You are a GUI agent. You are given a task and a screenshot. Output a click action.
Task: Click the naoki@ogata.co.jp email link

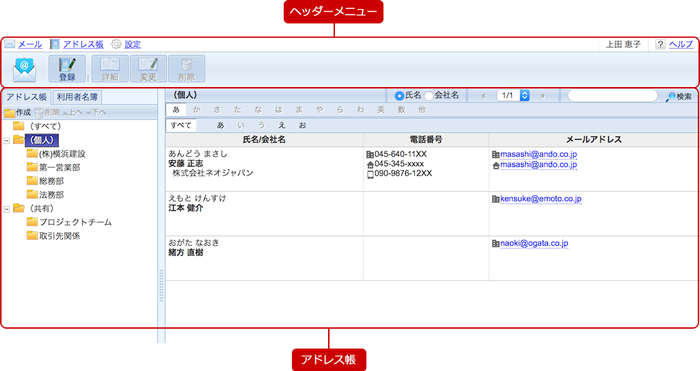(534, 244)
